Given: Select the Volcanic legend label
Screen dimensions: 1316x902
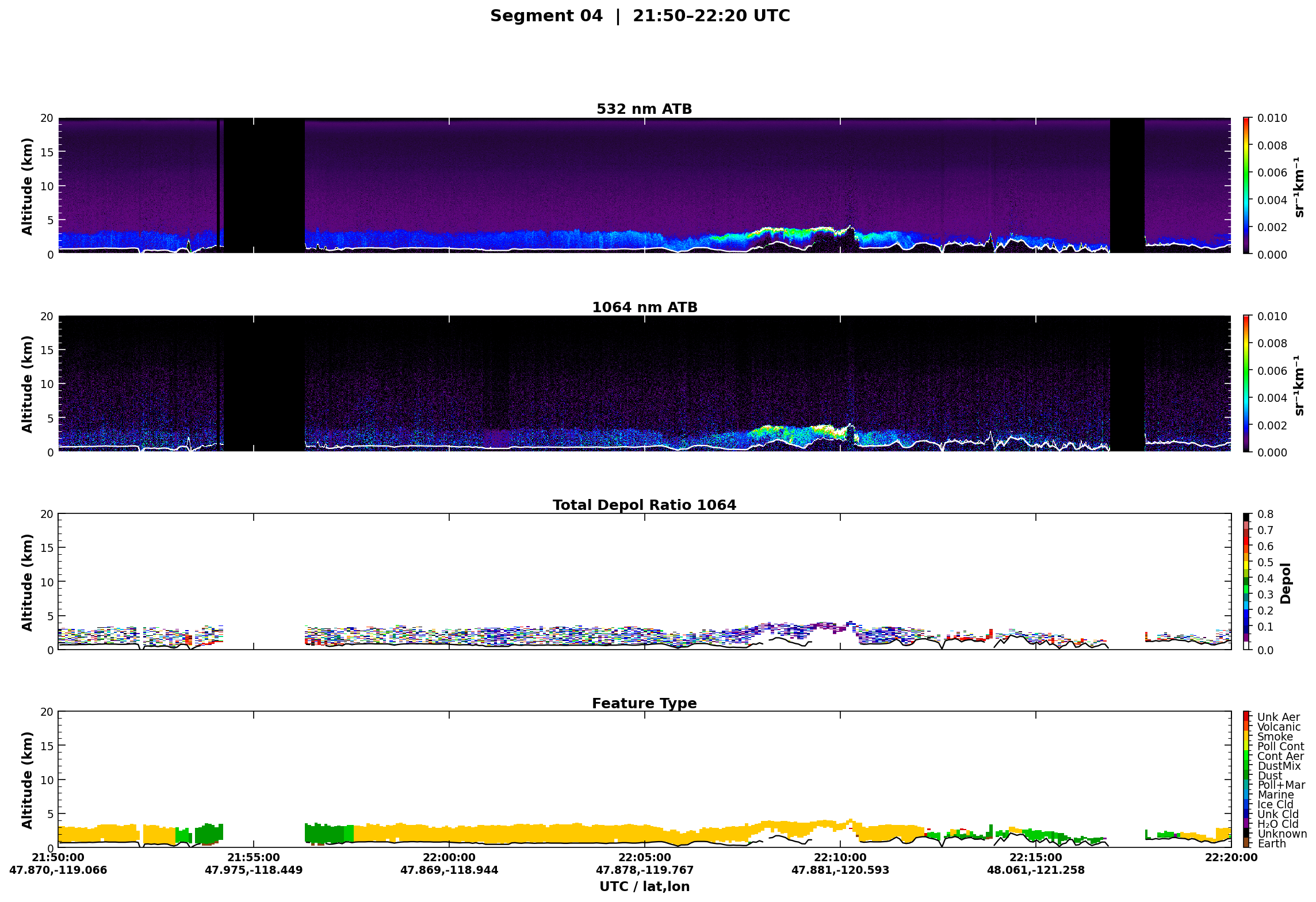Looking at the screenshot, I should 1279,727.
